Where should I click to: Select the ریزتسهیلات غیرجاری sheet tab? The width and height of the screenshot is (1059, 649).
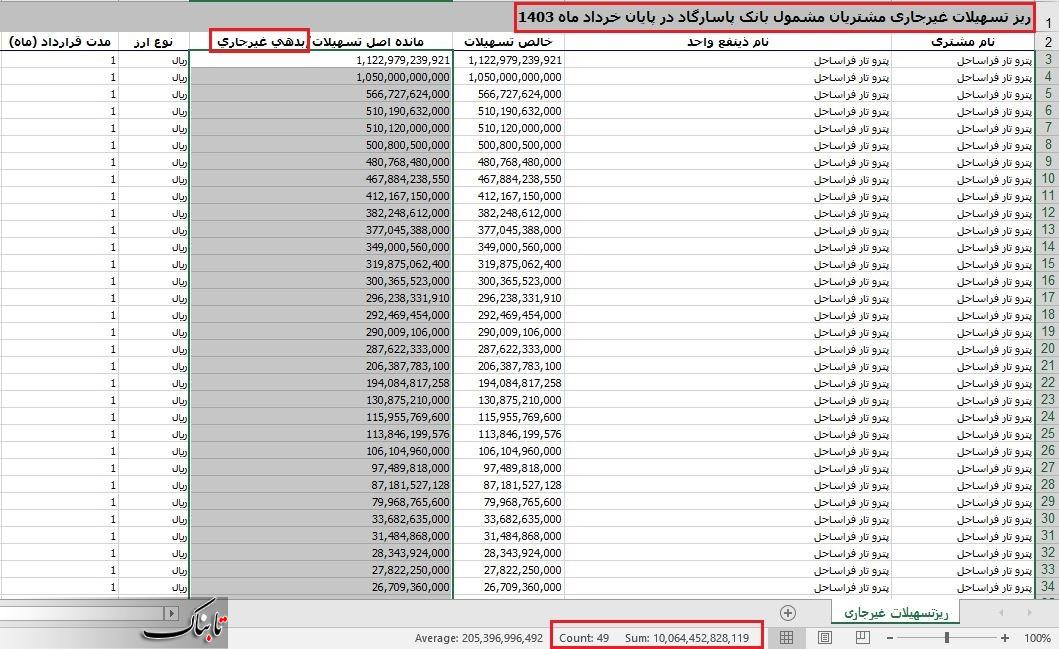(x=896, y=613)
